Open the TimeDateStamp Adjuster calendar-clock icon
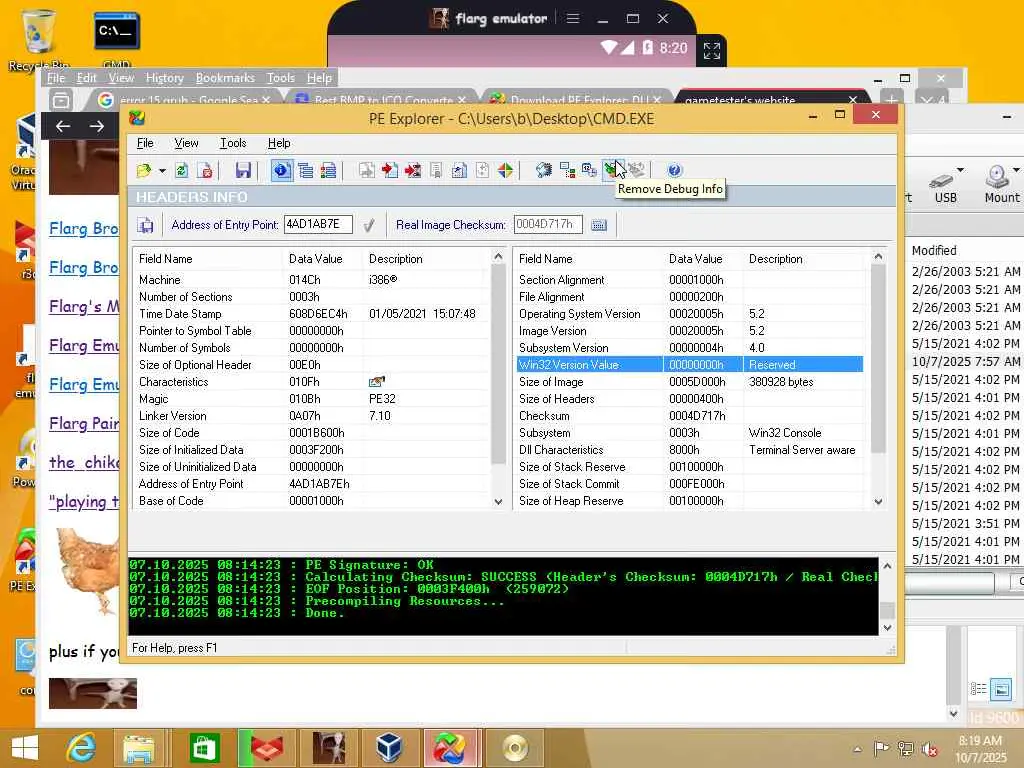 pos(589,170)
